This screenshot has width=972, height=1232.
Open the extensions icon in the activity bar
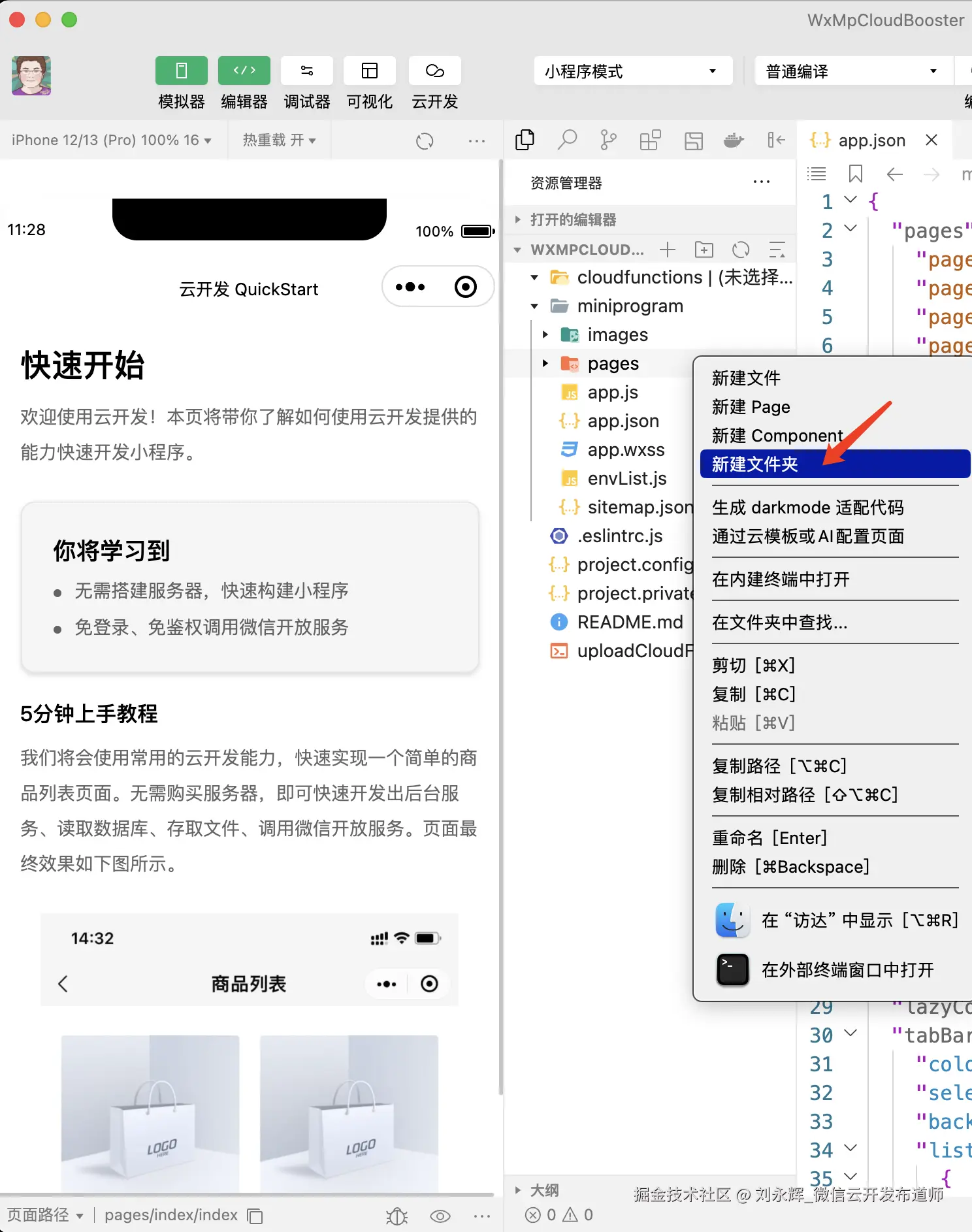pyautogui.click(x=650, y=140)
